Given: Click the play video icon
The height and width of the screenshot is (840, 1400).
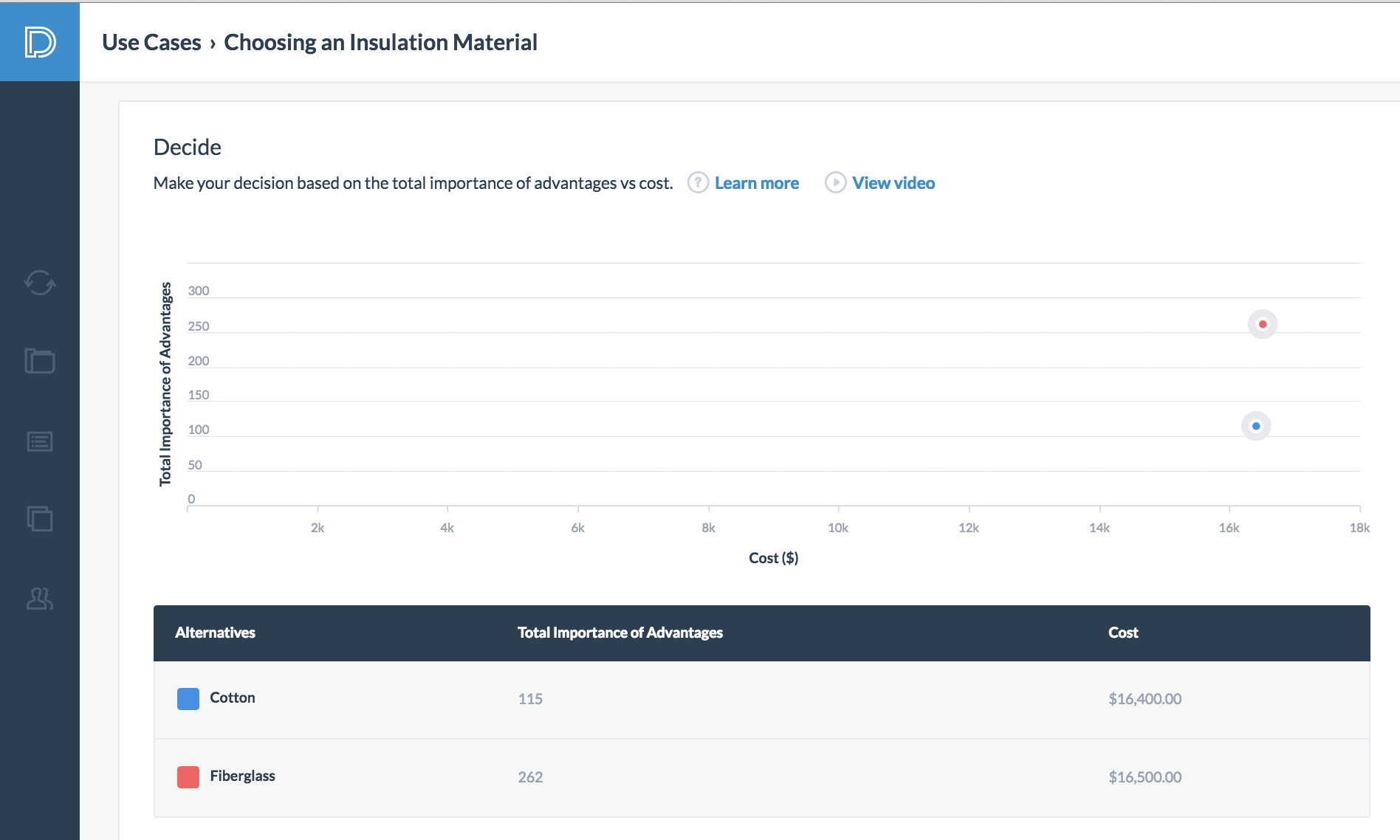Looking at the screenshot, I should [835, 182].
